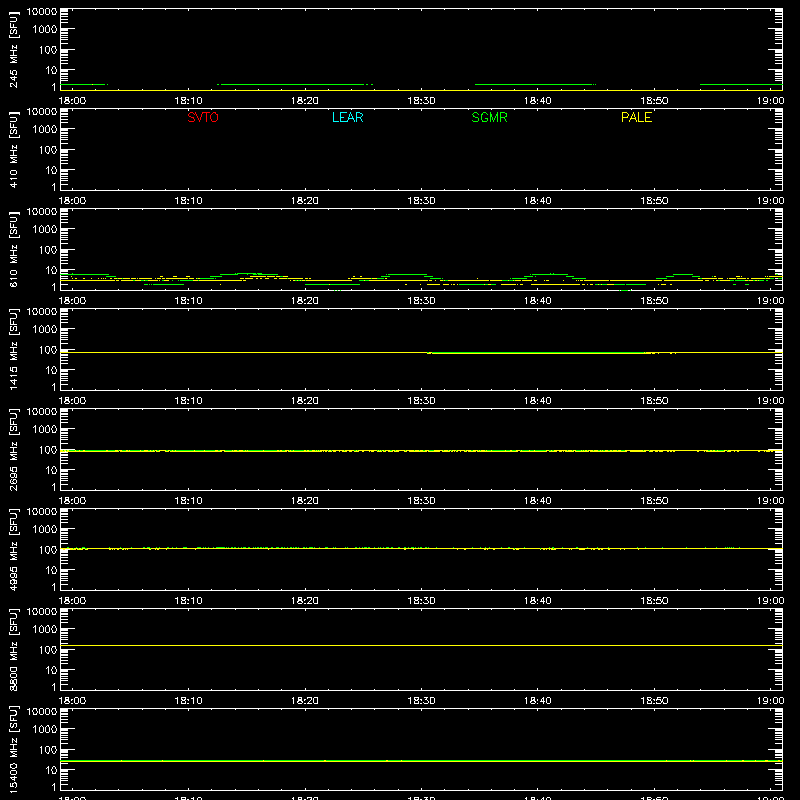800x800 pixels.
Task: Select the 245 MHz [SFU] axis title
Action: pyautogui.click(x=13, y=50)
